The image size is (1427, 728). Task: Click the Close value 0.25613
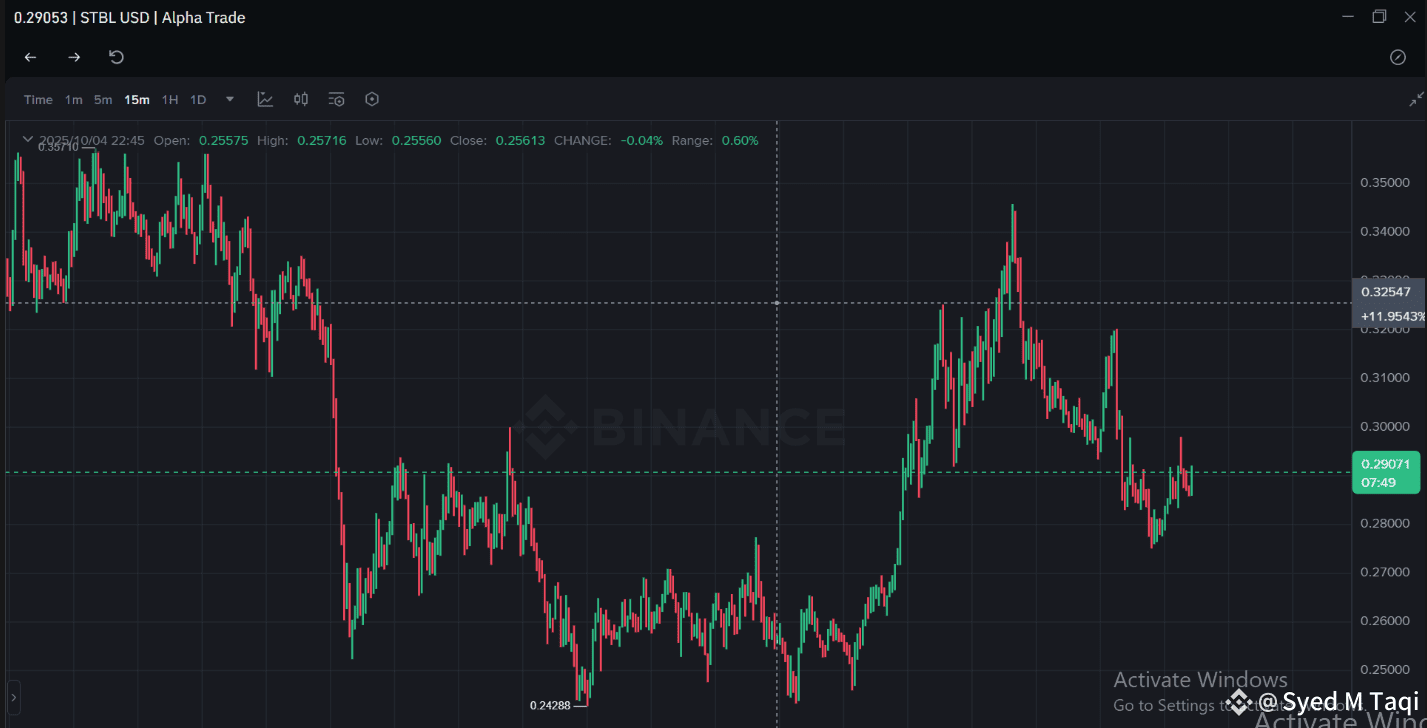point(520,140)
